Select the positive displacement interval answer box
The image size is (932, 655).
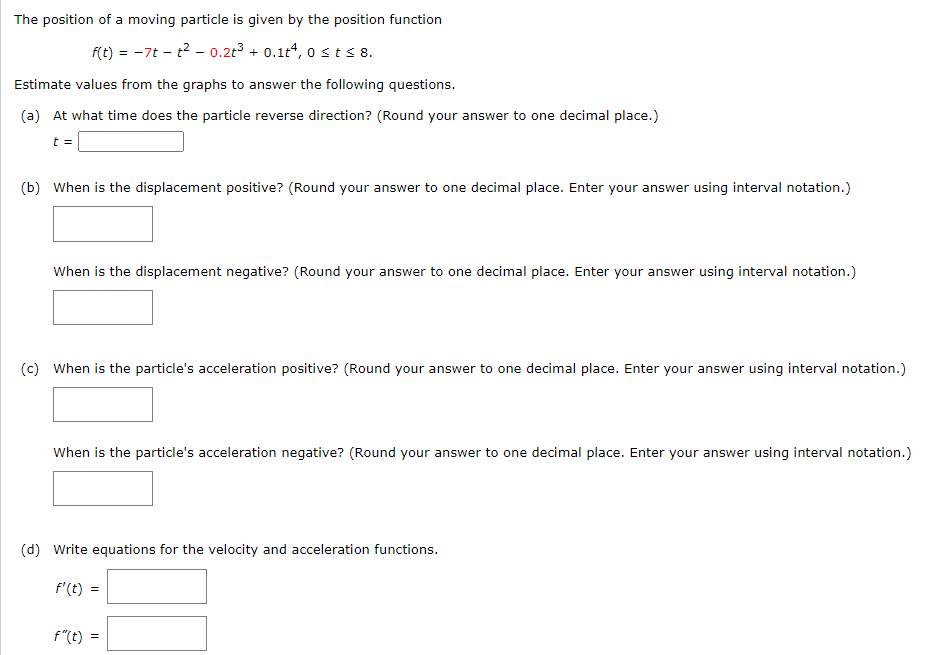pyautogui.click(x=102, y=224)
